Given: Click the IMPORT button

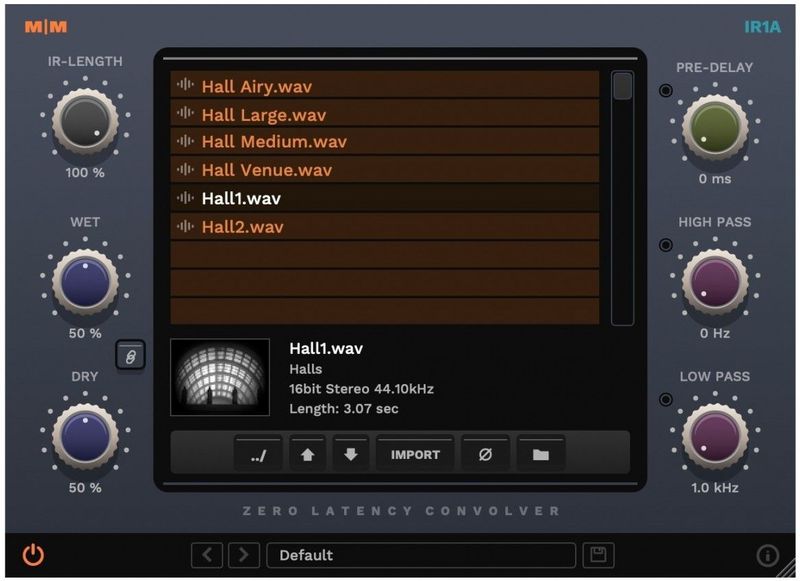Looking at the screenshot, I should (x=415, y=454).
